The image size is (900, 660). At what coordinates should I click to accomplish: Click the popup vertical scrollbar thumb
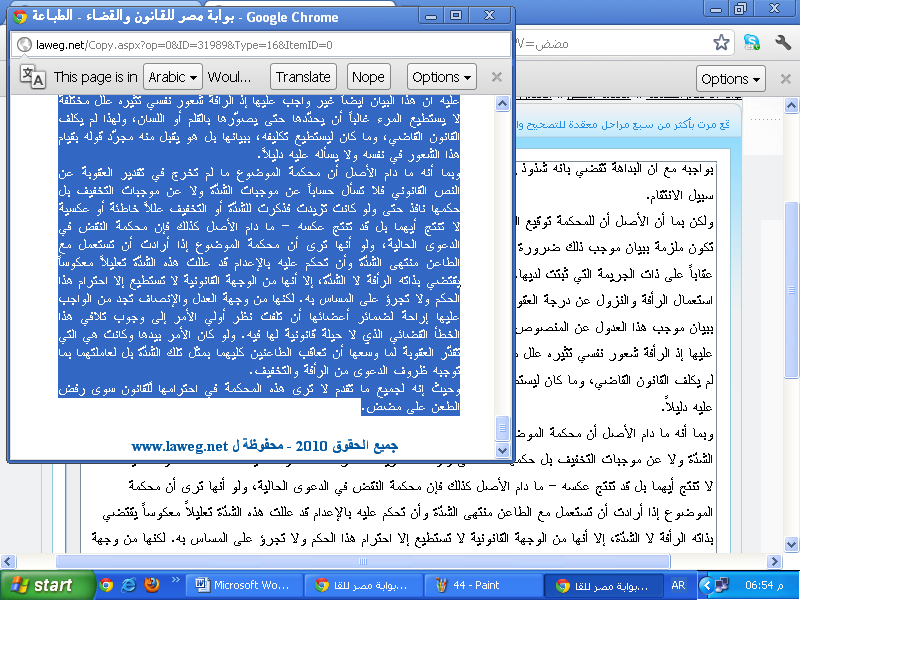tap(502, 428)
